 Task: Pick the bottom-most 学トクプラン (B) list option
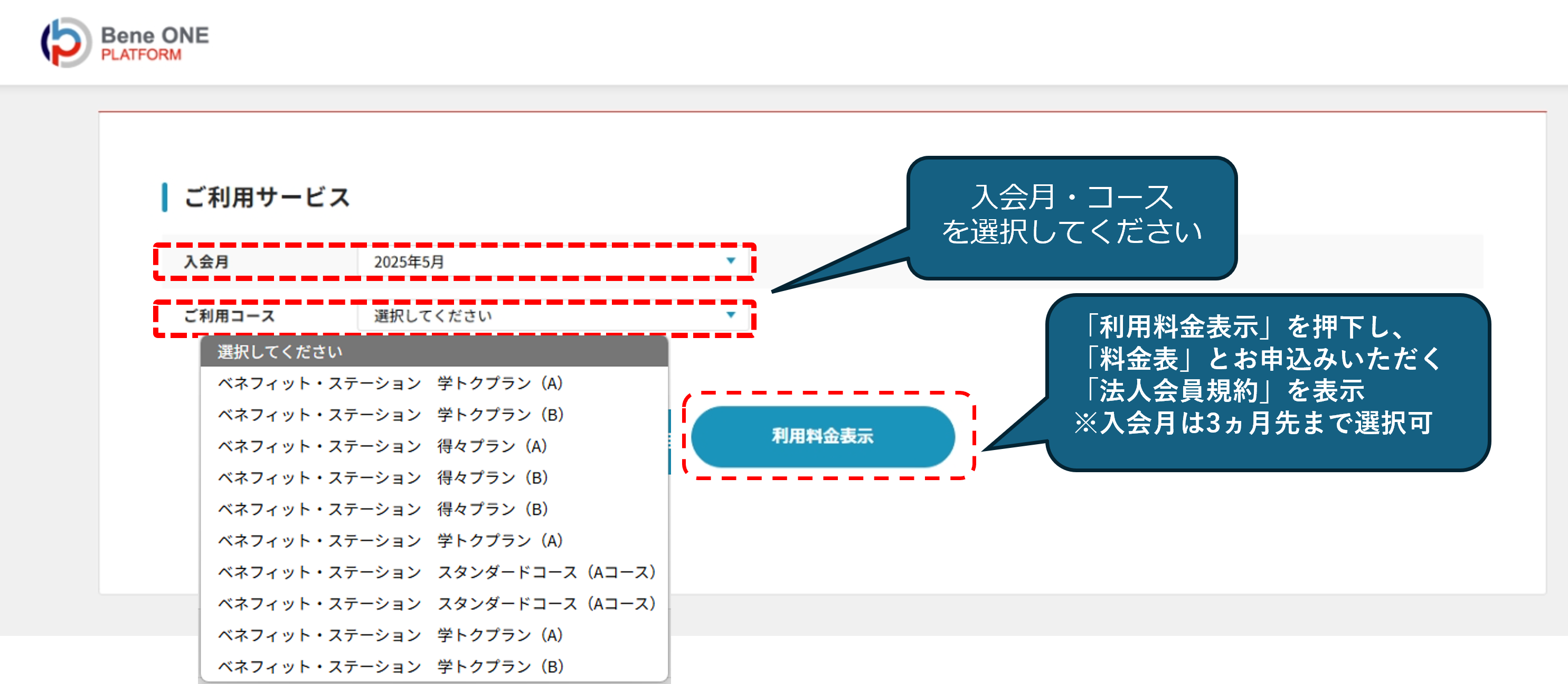(x=434, y=667)
